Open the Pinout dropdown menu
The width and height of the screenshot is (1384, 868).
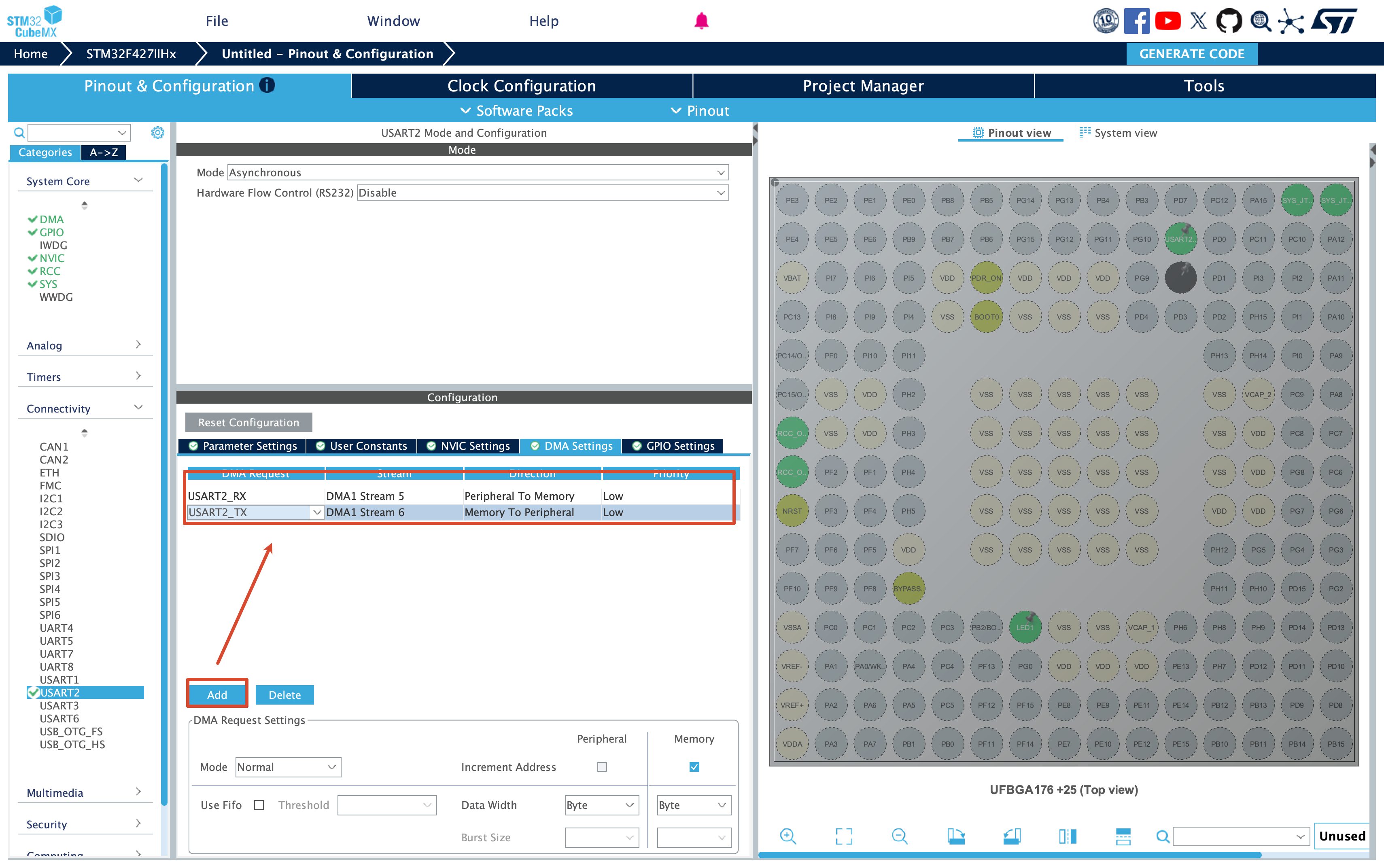[700, 110]
